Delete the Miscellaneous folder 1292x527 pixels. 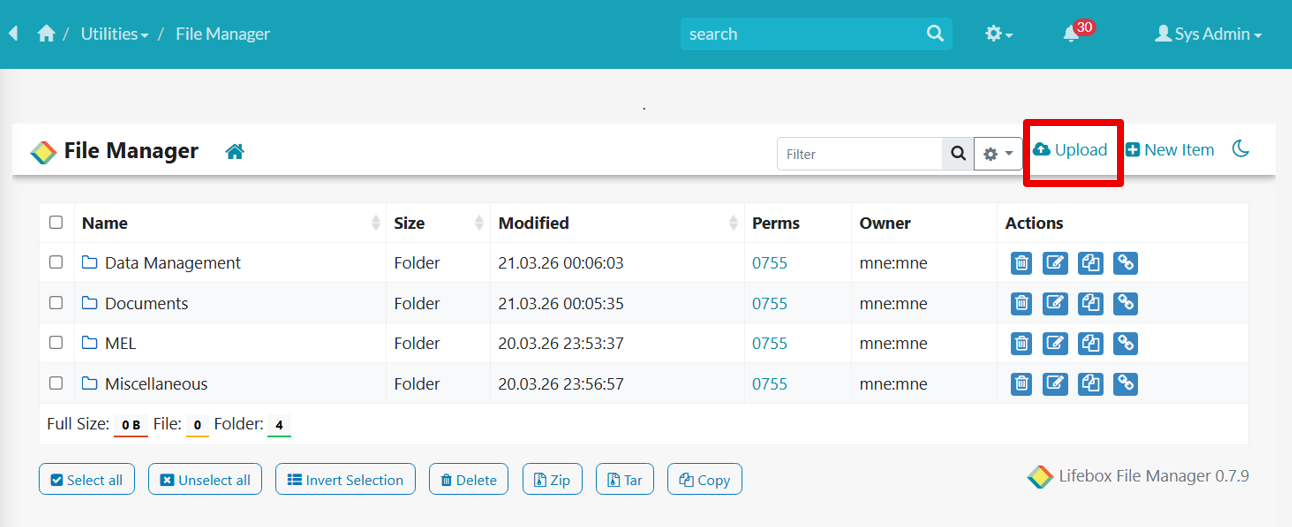click(1021, 383)
